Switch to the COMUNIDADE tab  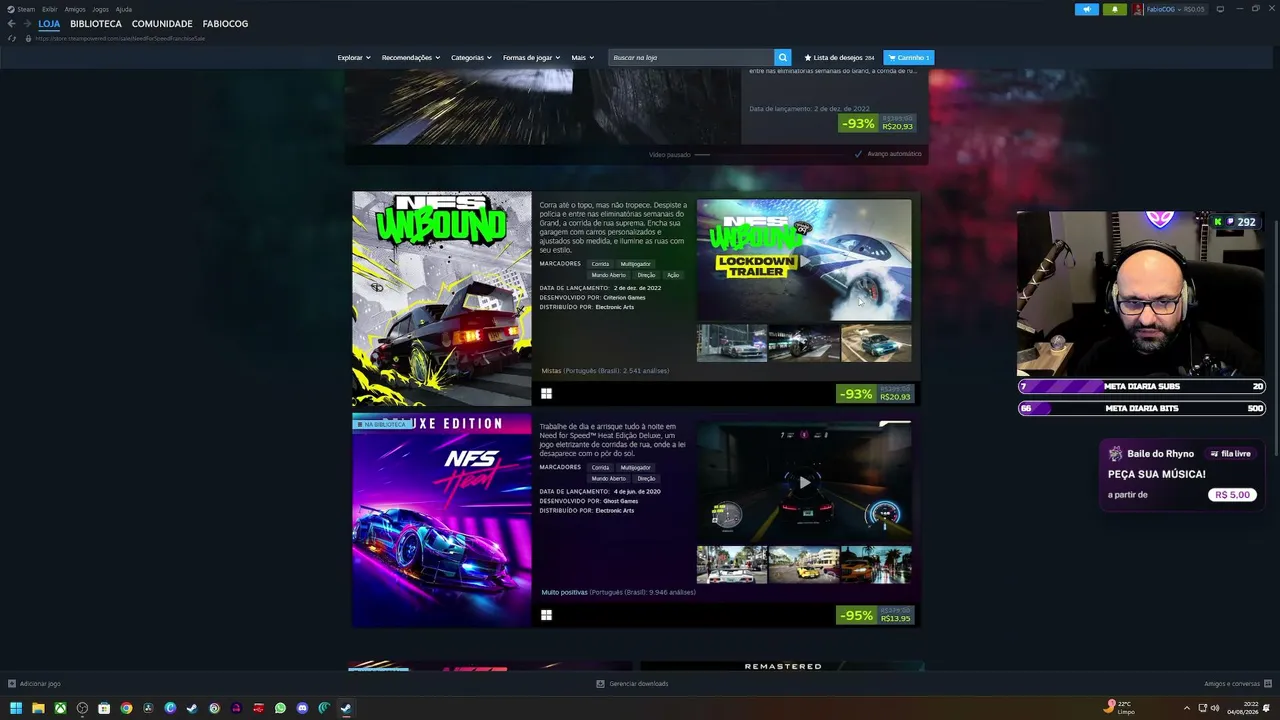[162, 24]
